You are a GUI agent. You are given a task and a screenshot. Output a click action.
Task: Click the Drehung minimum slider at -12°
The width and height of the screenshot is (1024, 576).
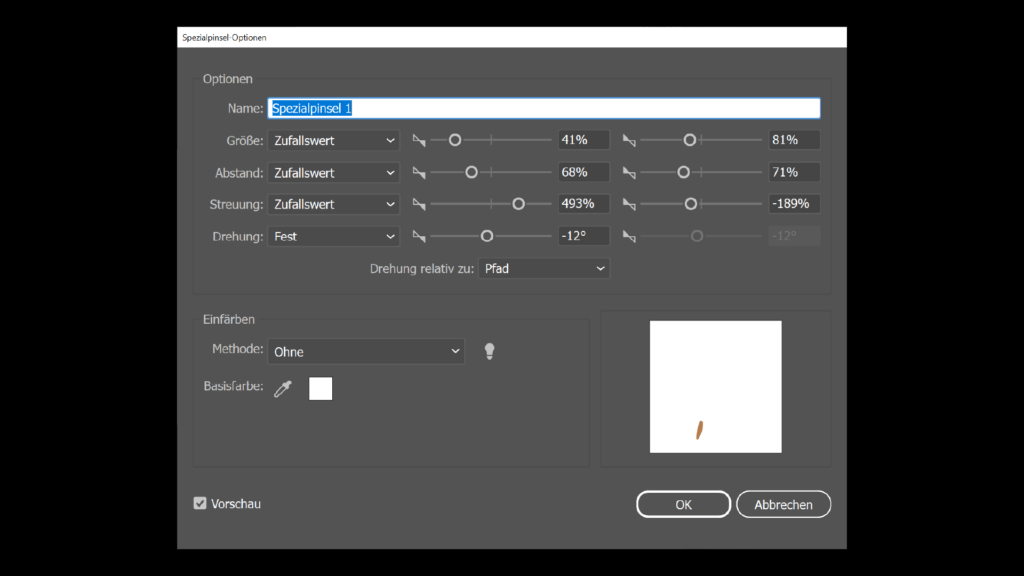(487, 236)
